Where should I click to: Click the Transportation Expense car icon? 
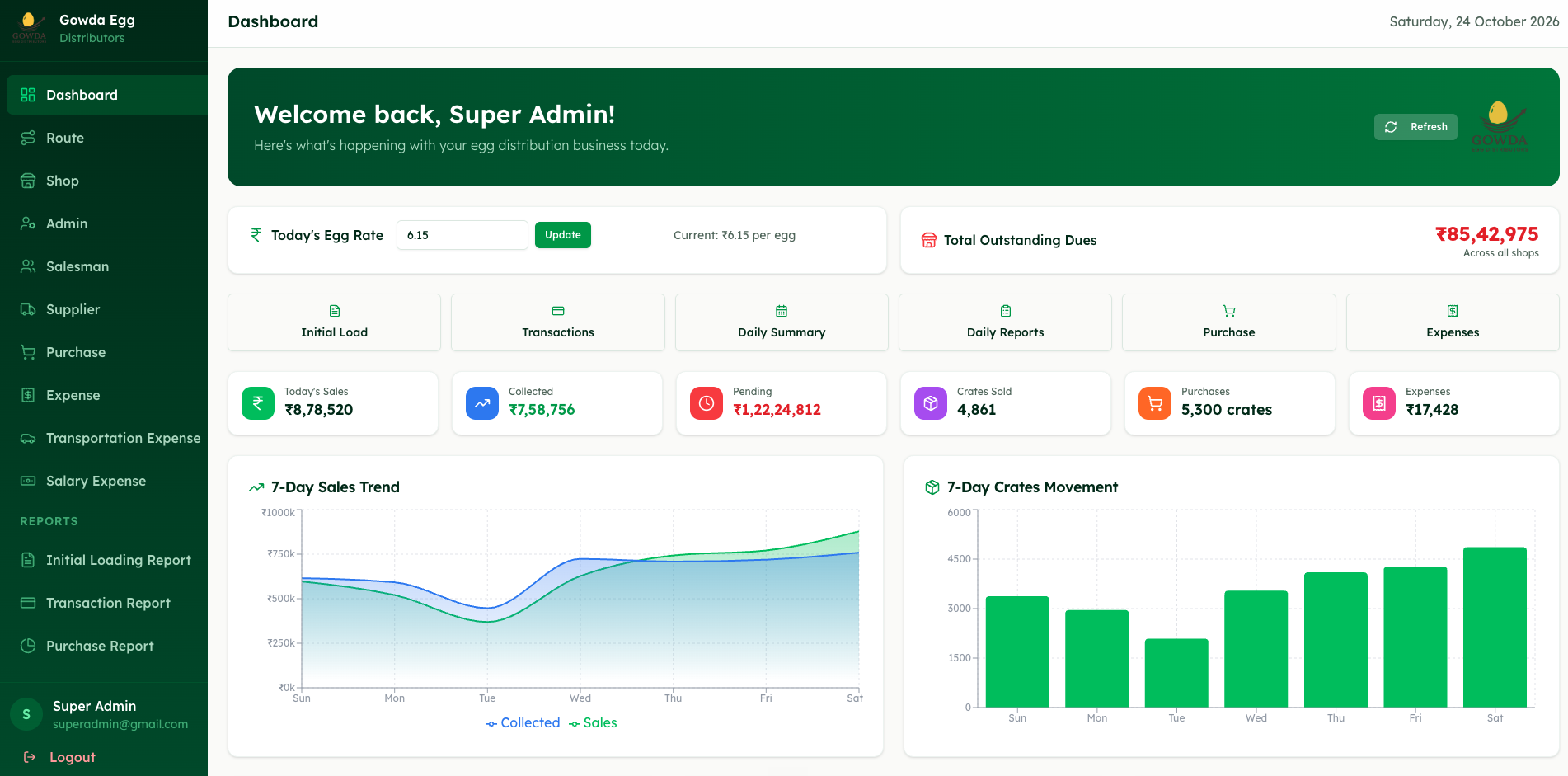pos(28,438)
